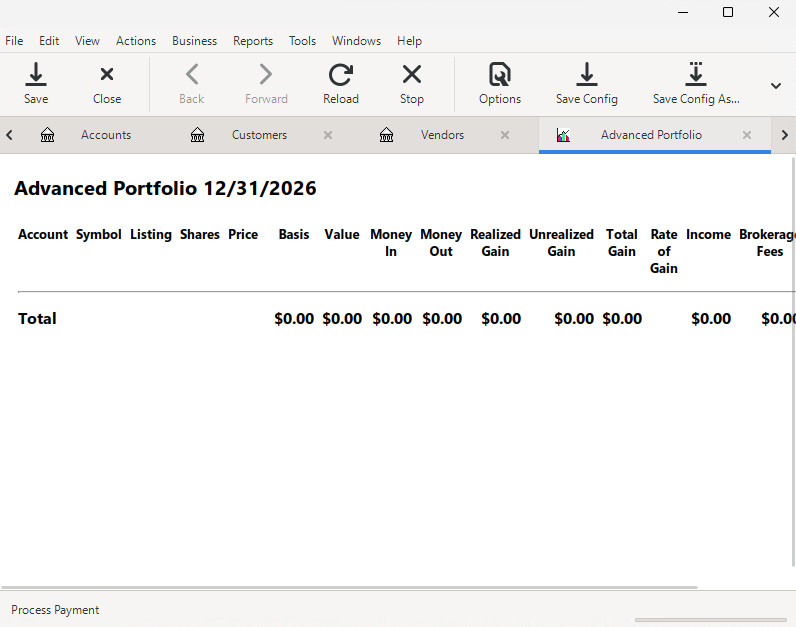This screenshot has width=796, height=627.
Task: Click the Vendors tab bank icon
Action: [386, 135]
